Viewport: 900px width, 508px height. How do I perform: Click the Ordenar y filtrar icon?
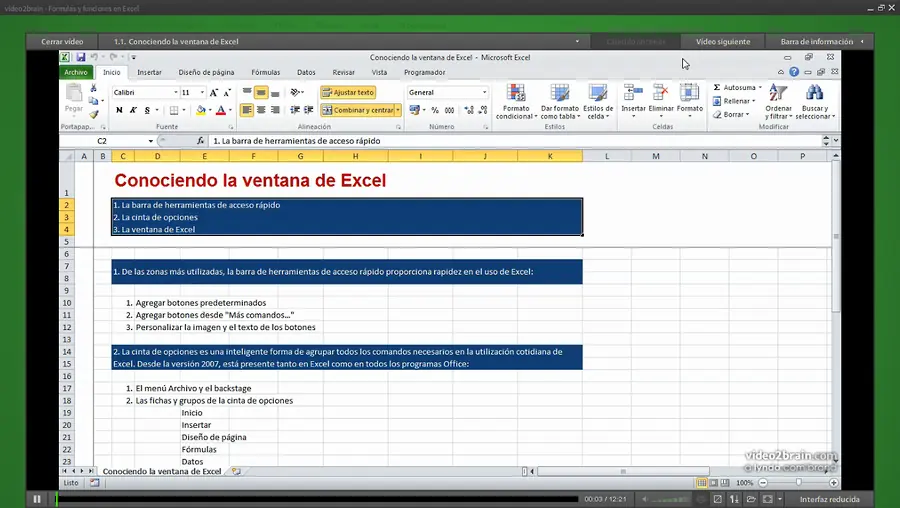point(778,92)
